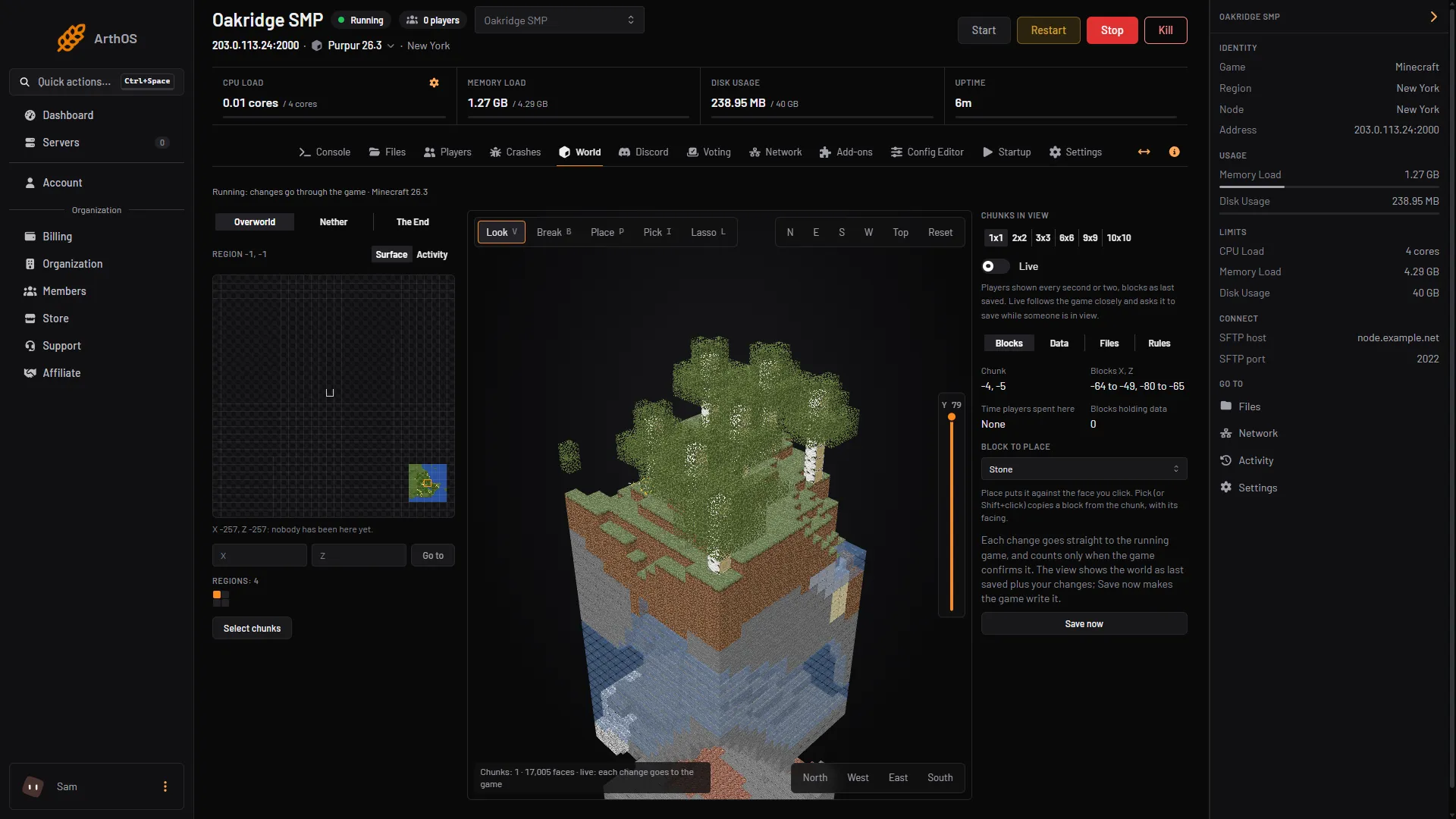This screenshot has width=1456, height=819.
Task: Open the Affiliate sidebar entry
Action: tap(96, 373)
